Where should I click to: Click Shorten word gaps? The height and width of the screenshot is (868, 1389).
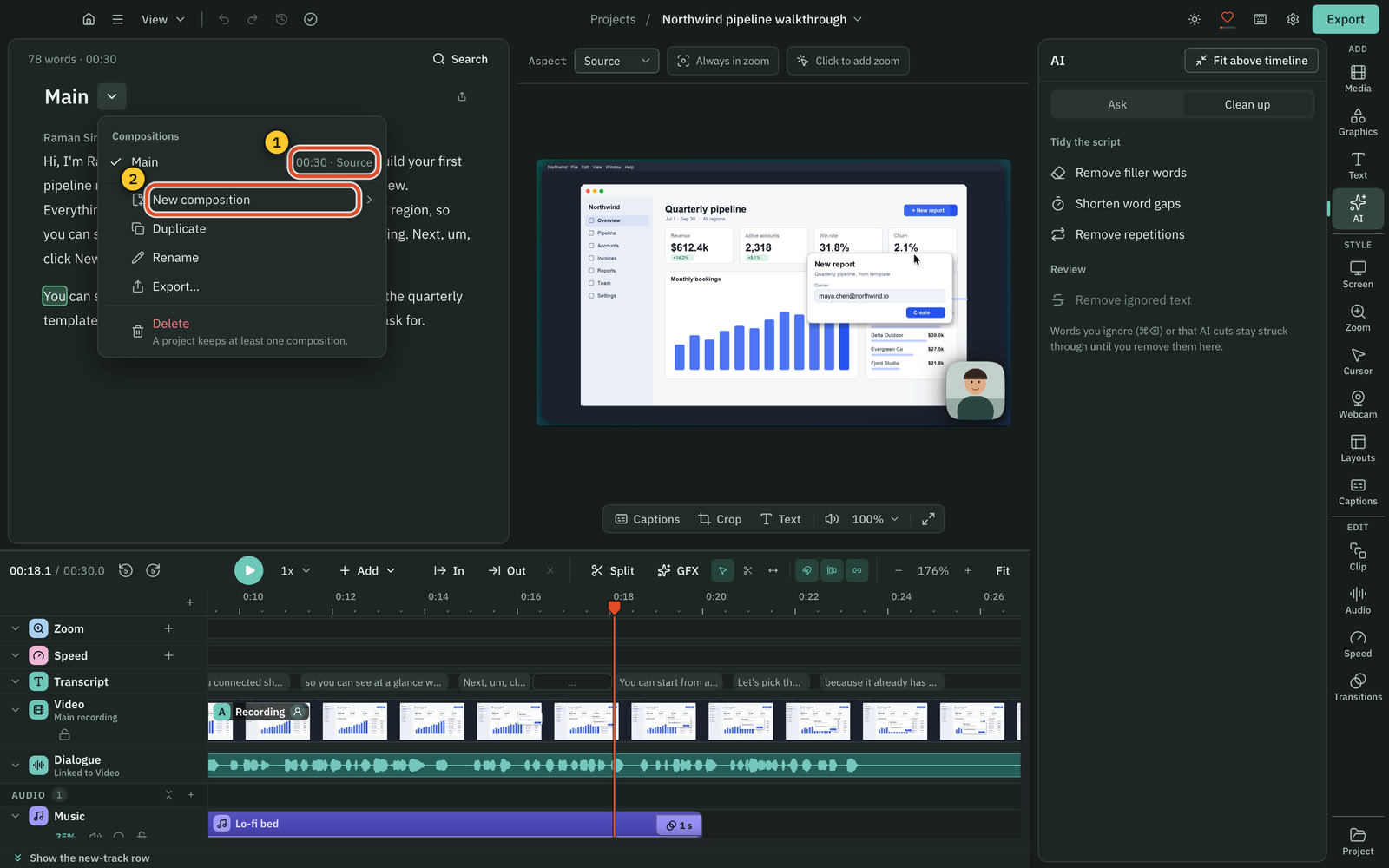tap(1128, 204)
